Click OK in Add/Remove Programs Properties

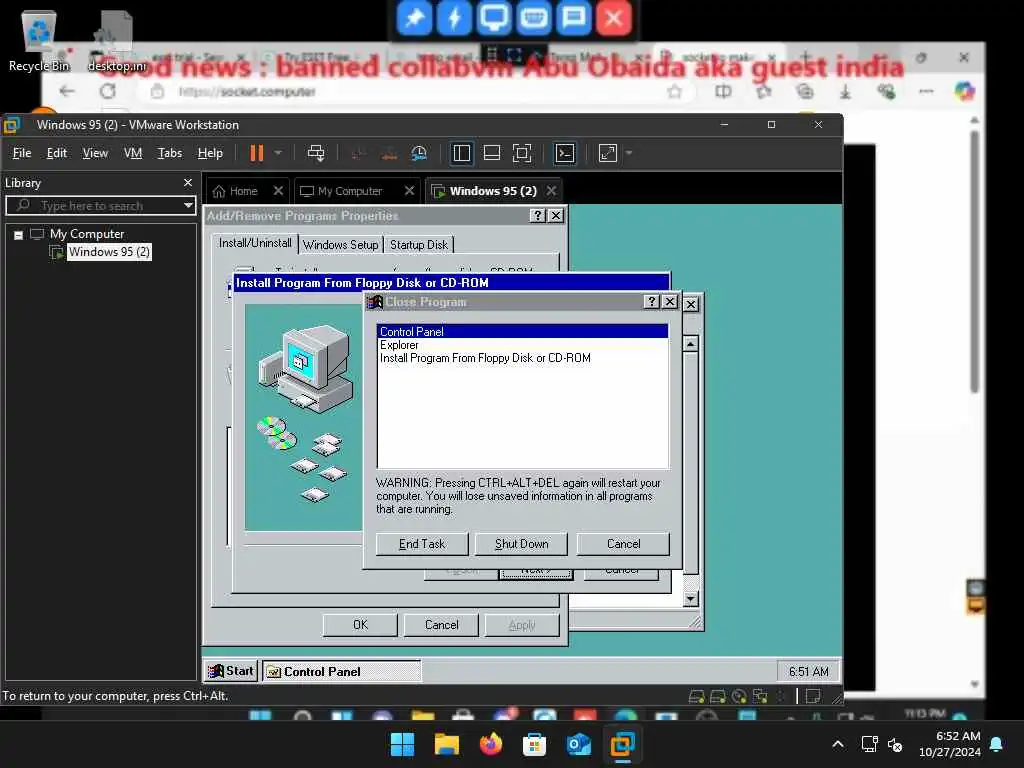pos(360,625)
